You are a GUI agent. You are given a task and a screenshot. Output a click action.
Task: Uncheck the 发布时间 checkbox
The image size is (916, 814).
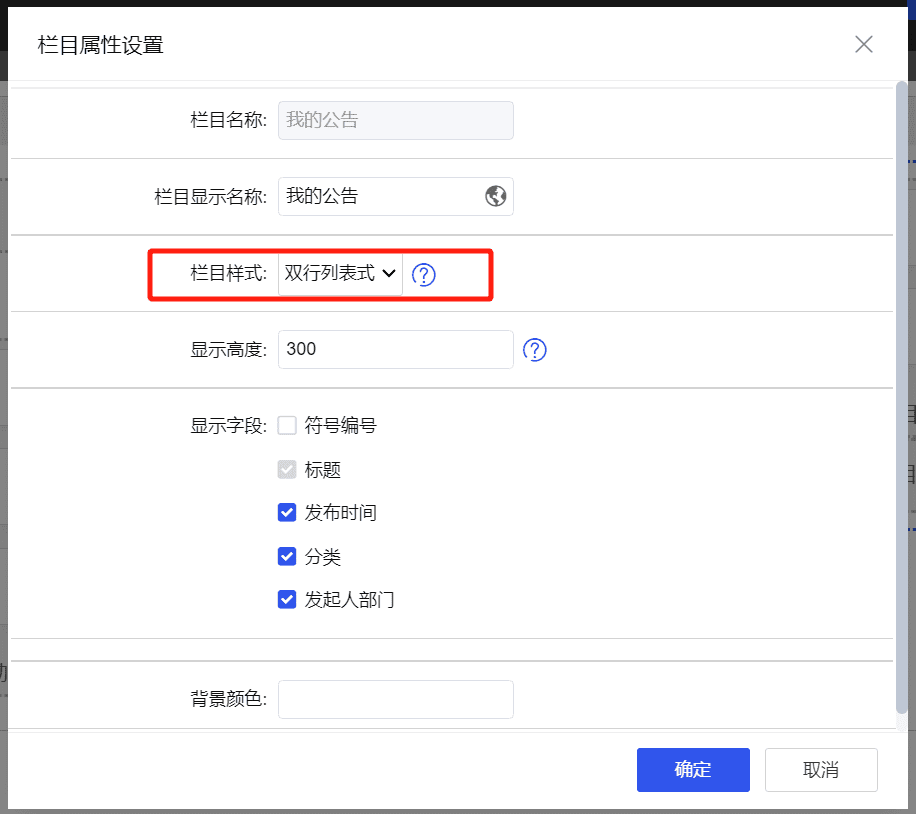tap(287, 512)
